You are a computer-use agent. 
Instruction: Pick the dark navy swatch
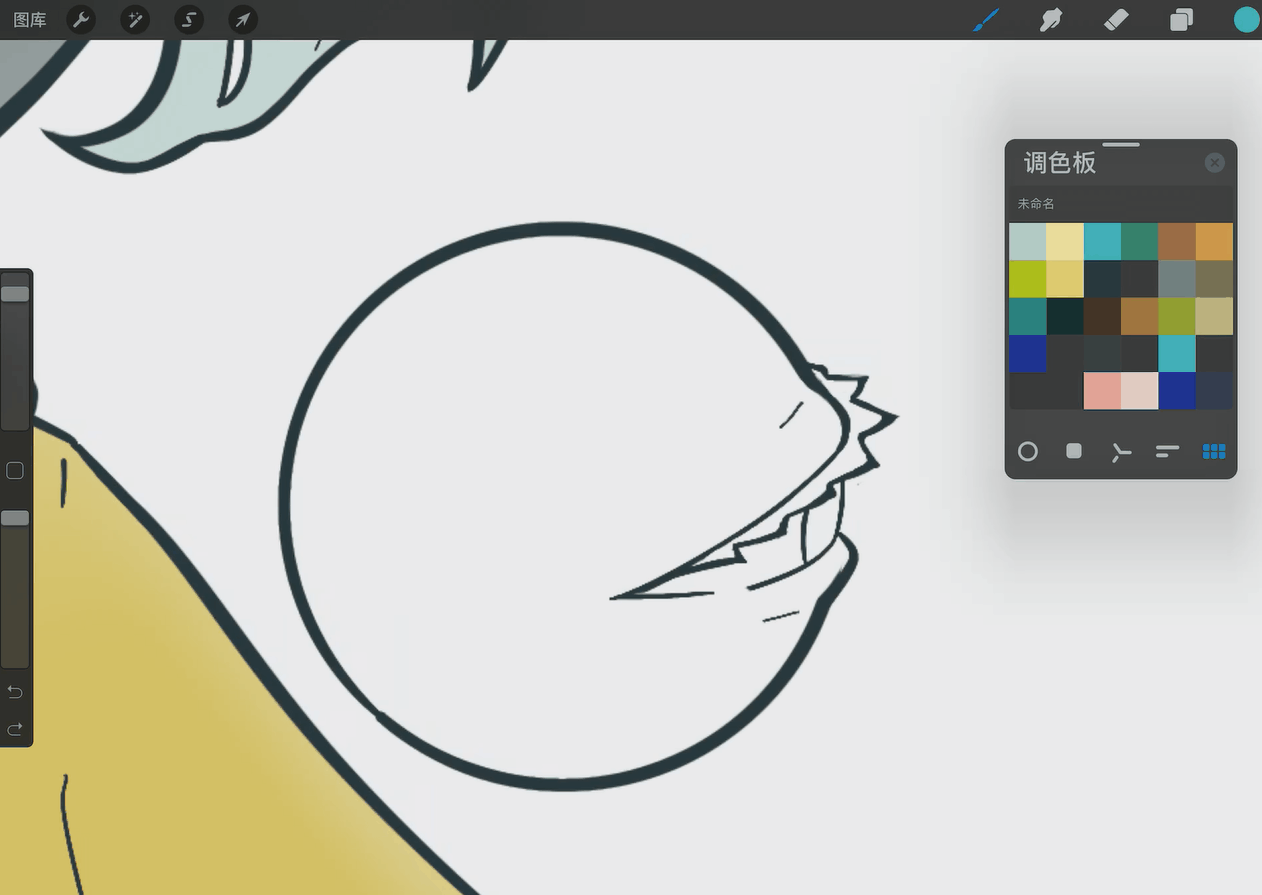click(x=1214, y=391)
